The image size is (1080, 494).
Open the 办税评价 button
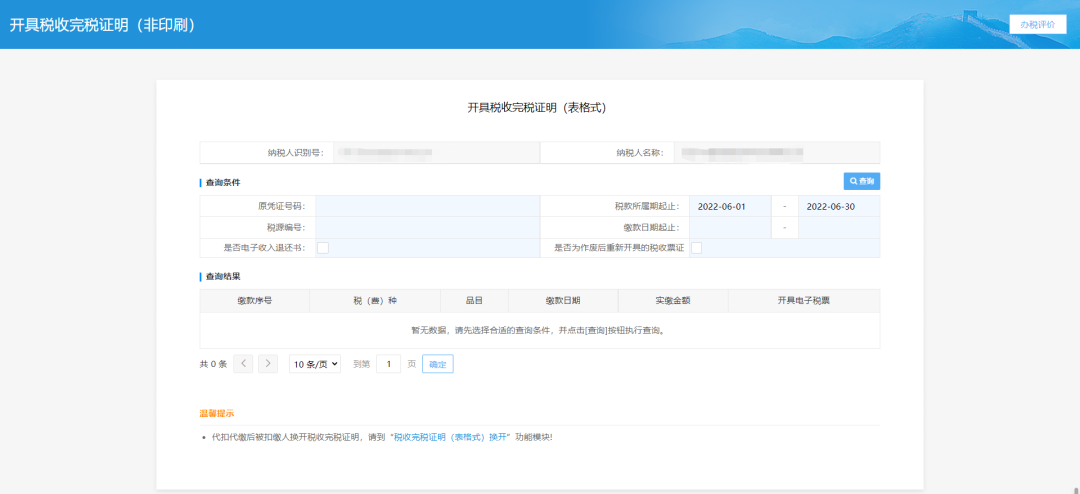coord(1037,23)
